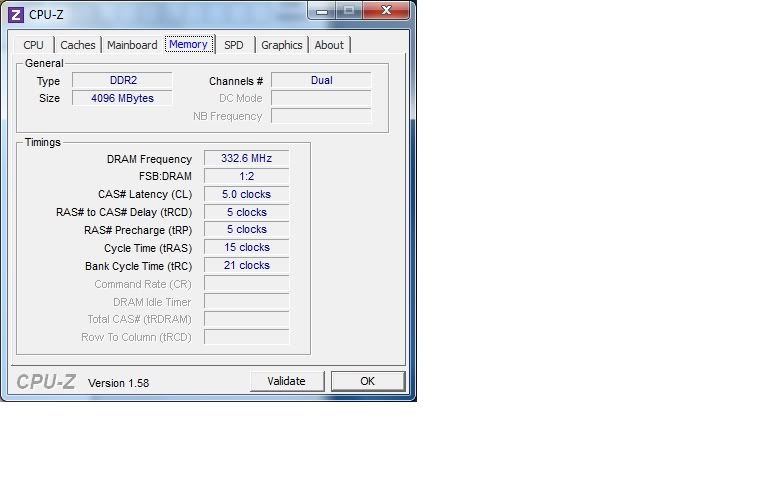Viewport: 768px width, 480px height.
Task: Click the empty Command Rate (CR) field
Action: 246,283
